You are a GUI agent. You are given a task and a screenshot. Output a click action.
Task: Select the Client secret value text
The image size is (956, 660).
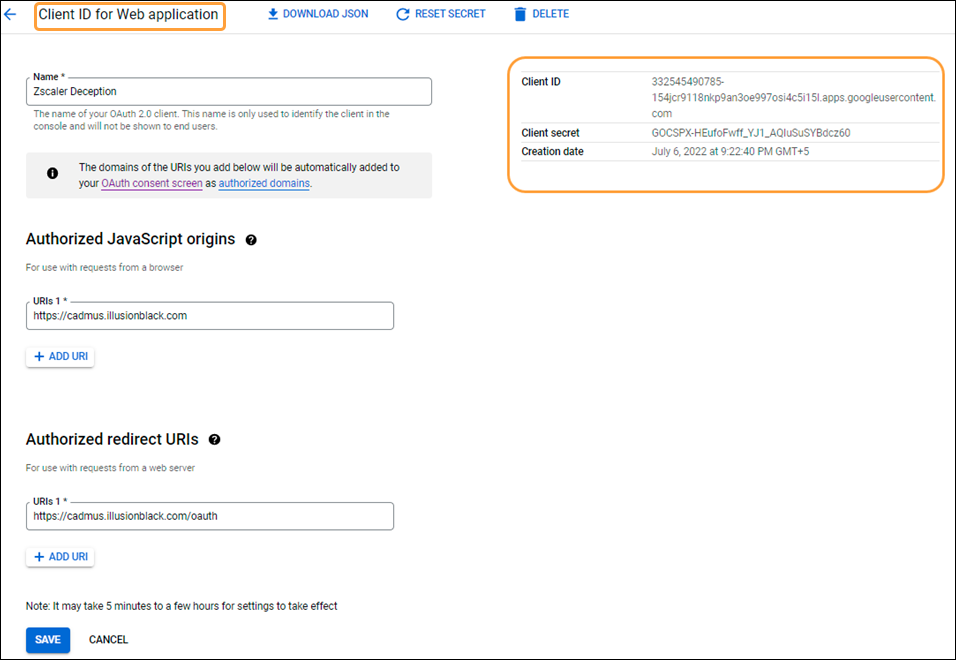(x=750, y=133)
